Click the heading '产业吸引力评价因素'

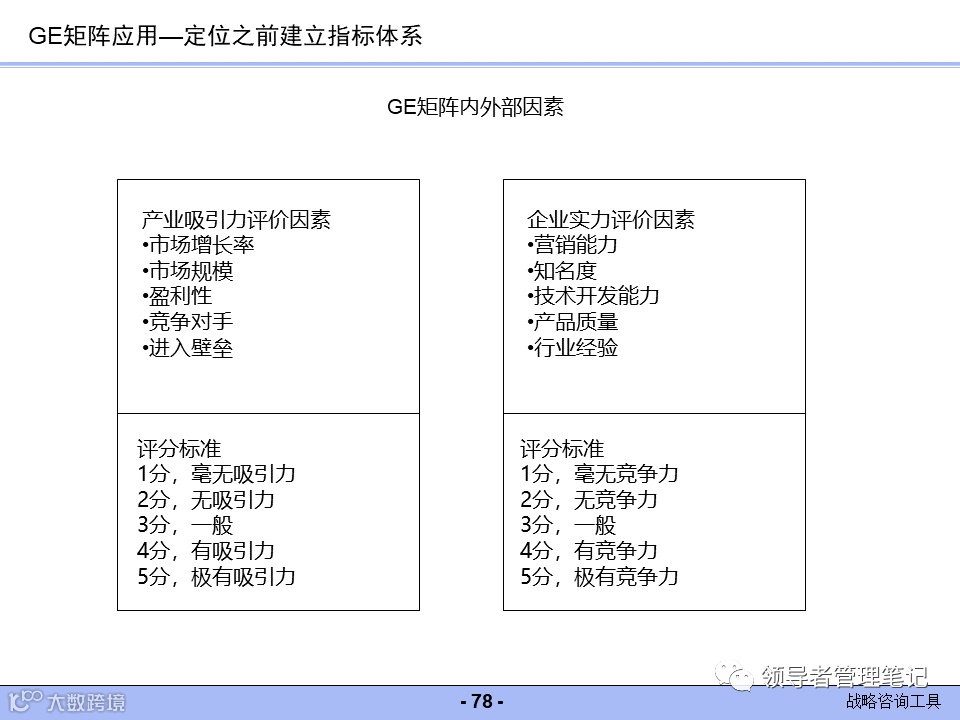(x=236, y=219)
